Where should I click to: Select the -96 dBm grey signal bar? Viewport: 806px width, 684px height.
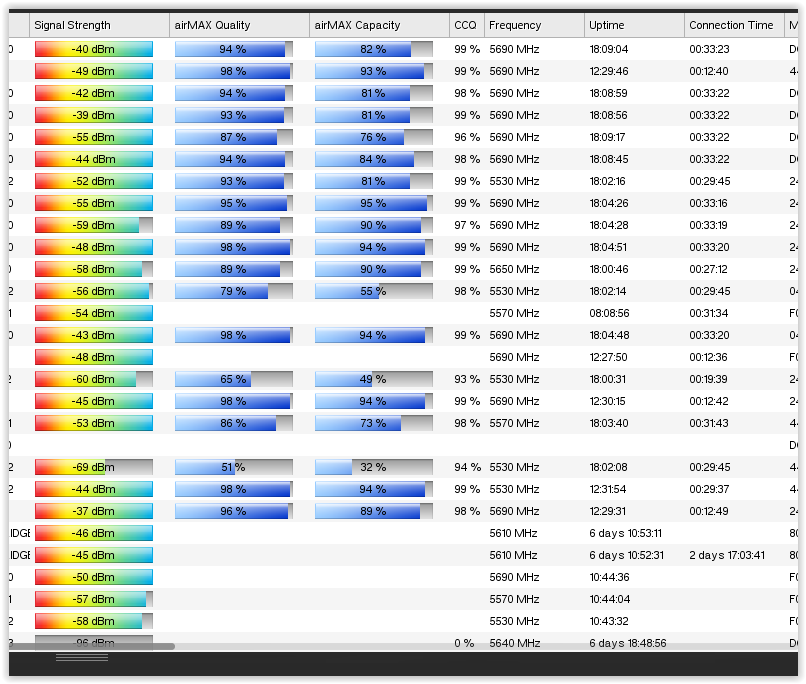pyautogui.click(x=94, y=642)
